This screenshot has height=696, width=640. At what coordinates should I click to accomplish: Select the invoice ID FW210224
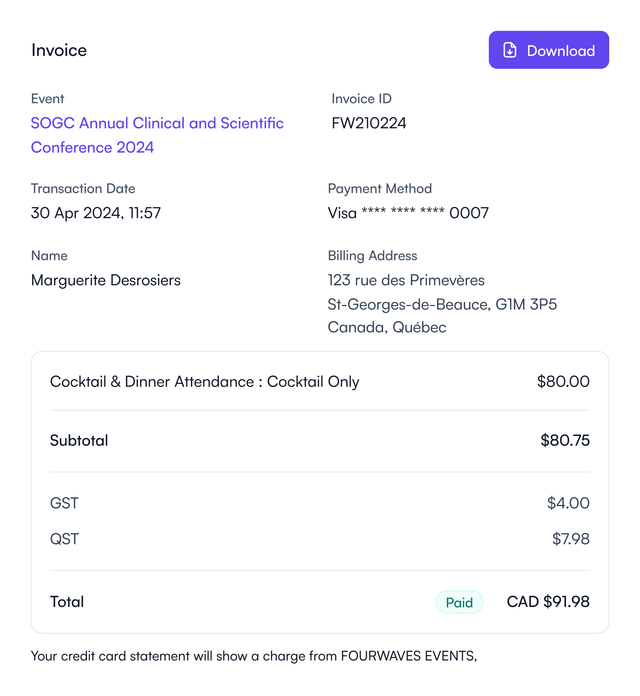pyautogui.click(x=369, y=123)
